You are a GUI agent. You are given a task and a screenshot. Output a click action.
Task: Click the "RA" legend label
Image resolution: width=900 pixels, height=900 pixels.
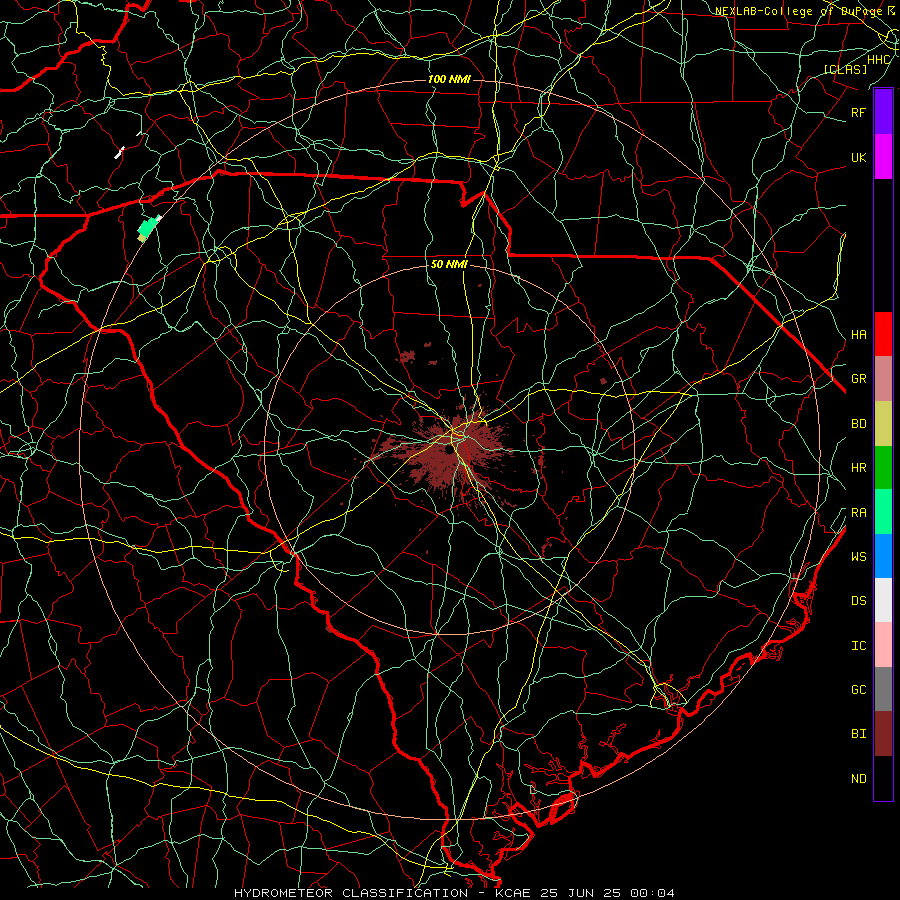858,513
